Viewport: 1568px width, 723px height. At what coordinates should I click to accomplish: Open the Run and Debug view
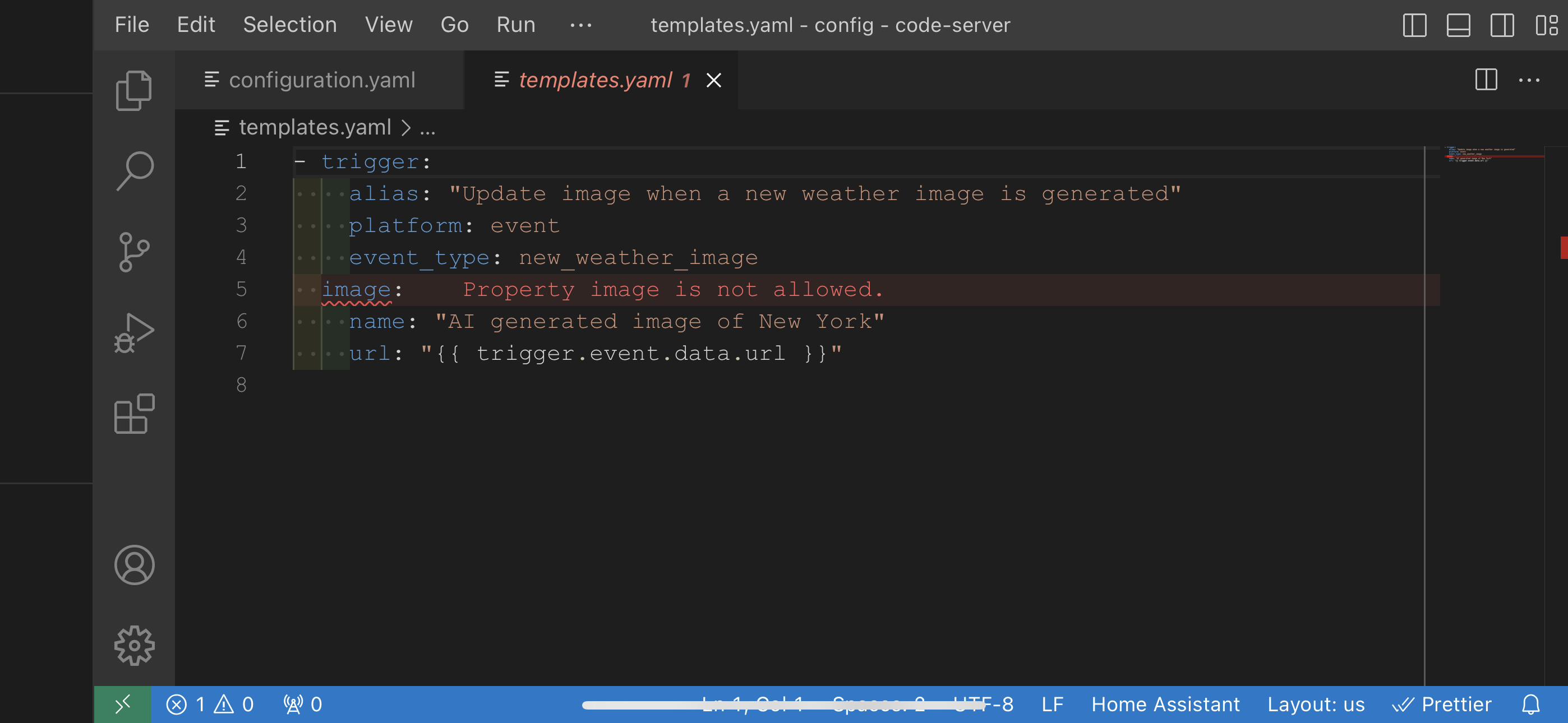pos(134,332)
